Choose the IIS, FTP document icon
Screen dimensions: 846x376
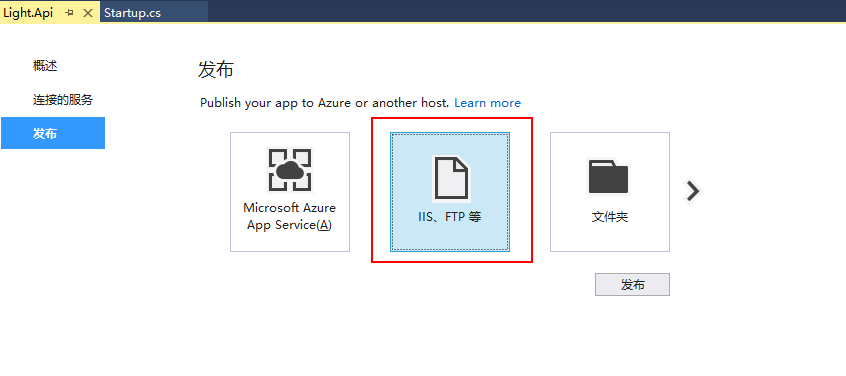point(451,177)
